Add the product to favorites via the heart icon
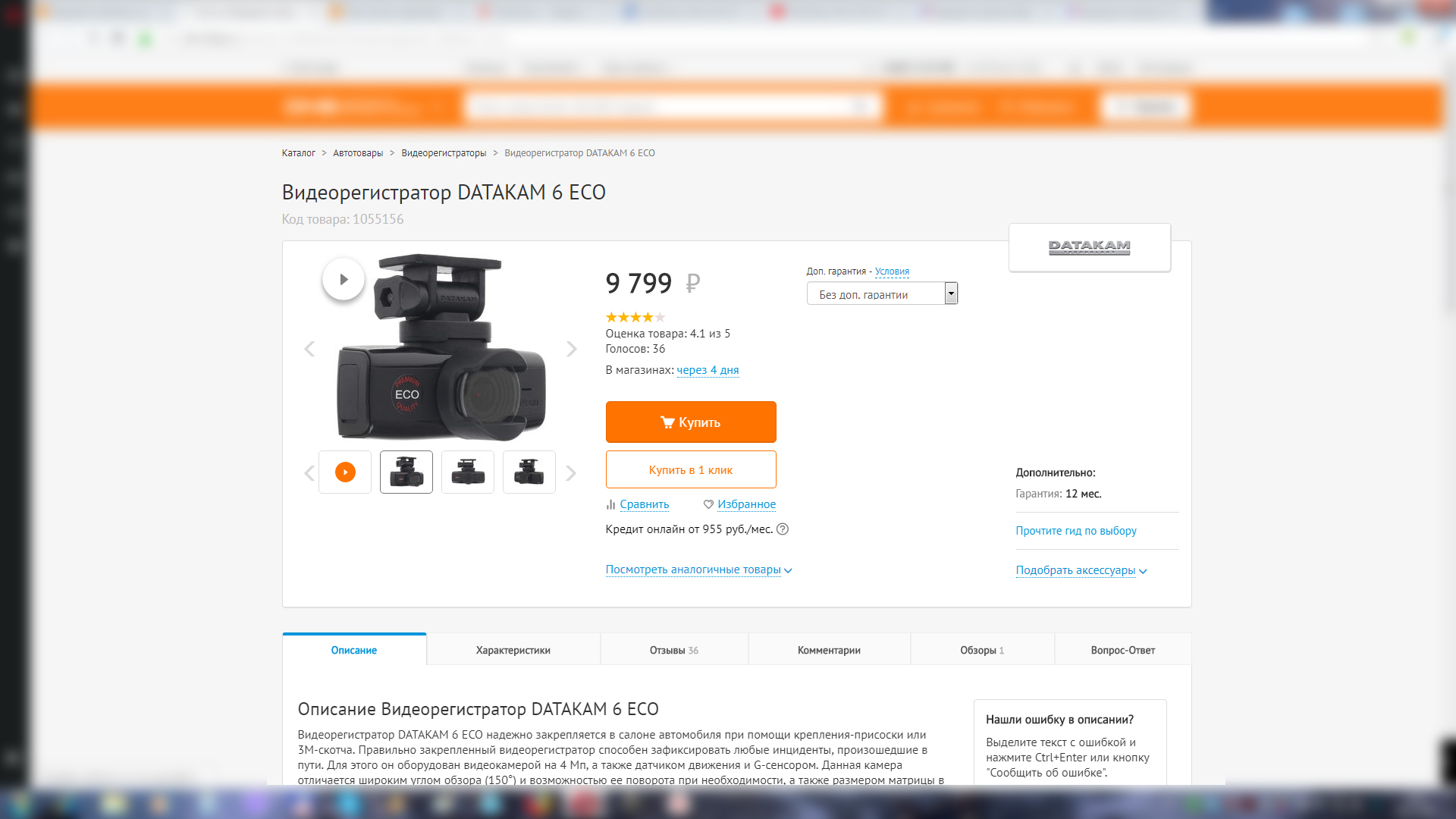 pyautogui.click(x=708, y=504)
